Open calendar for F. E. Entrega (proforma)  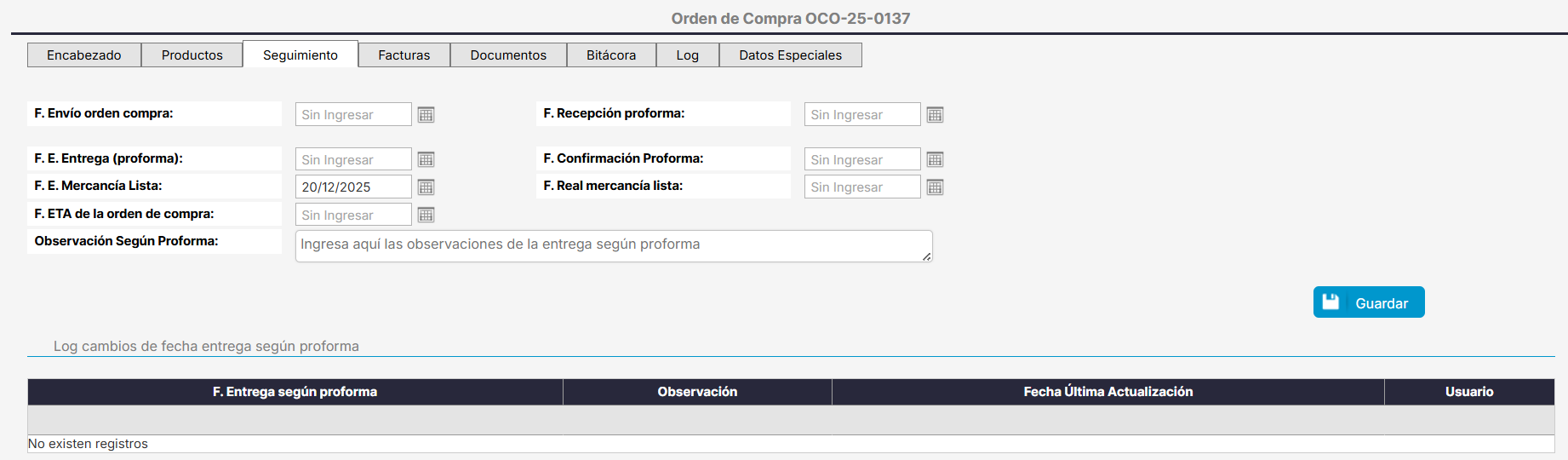point(426,160)
